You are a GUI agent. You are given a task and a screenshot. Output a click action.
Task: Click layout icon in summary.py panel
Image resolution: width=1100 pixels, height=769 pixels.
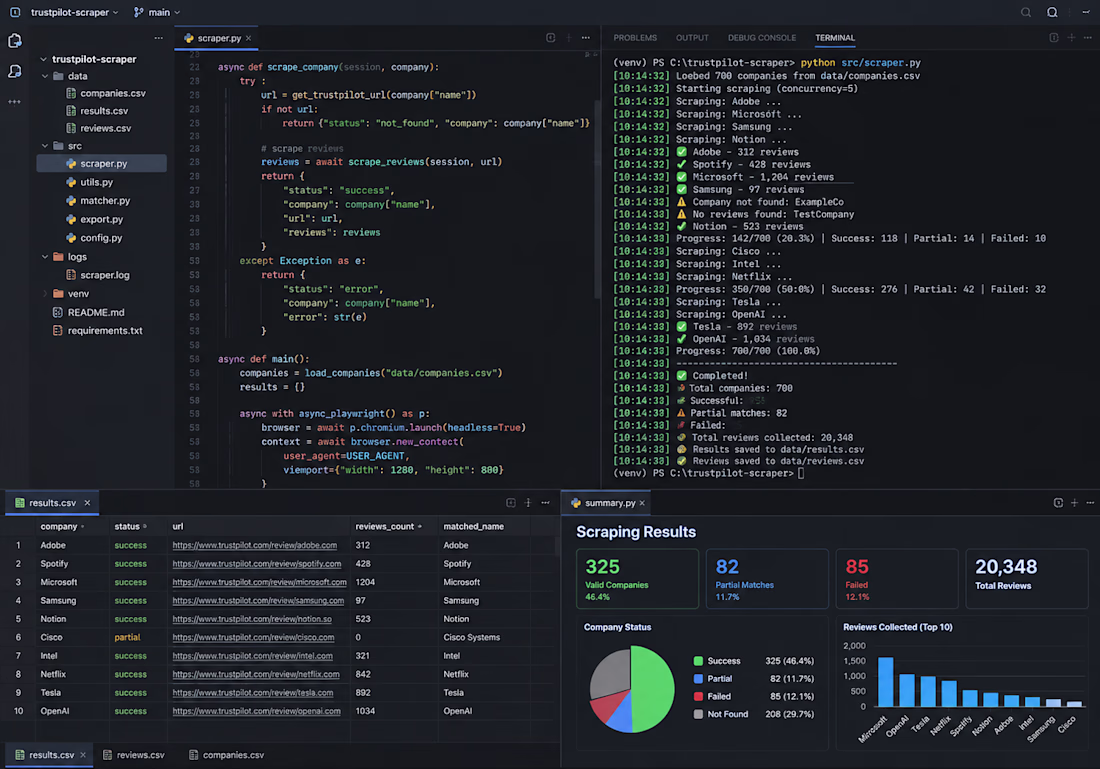[1058, 503]
